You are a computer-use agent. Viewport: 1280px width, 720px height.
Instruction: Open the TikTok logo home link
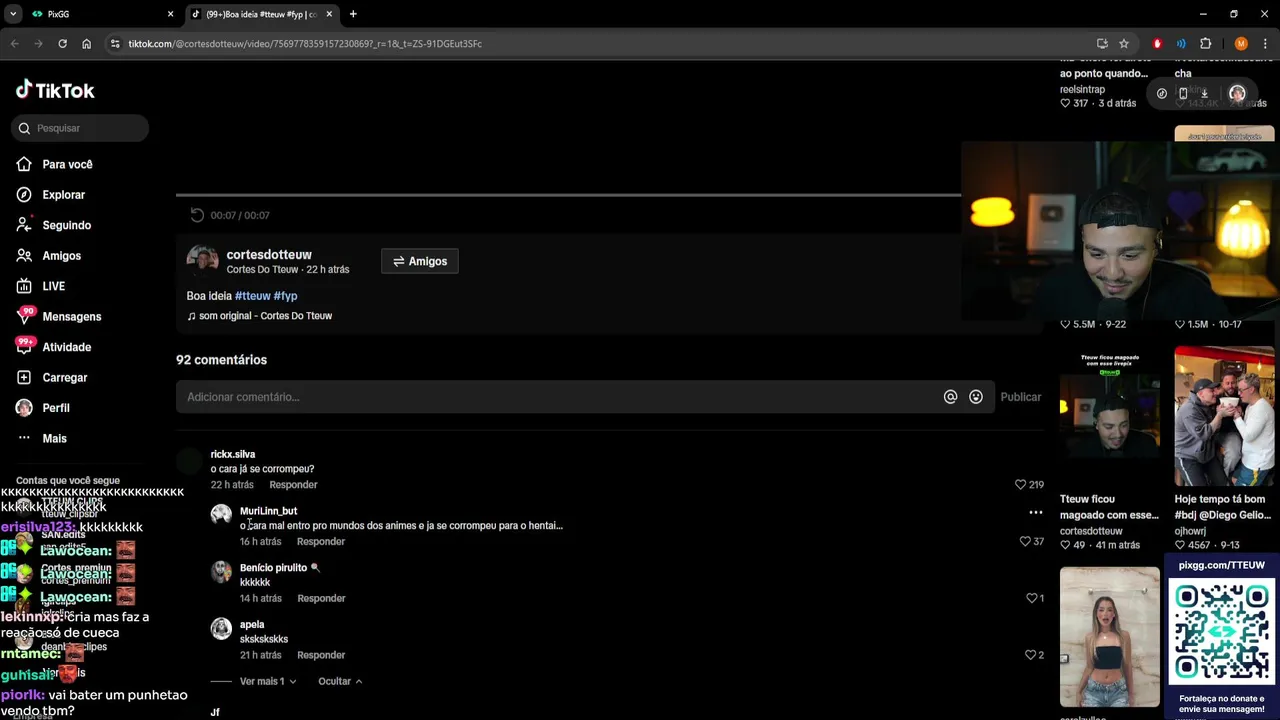click(x=55, y=90)
